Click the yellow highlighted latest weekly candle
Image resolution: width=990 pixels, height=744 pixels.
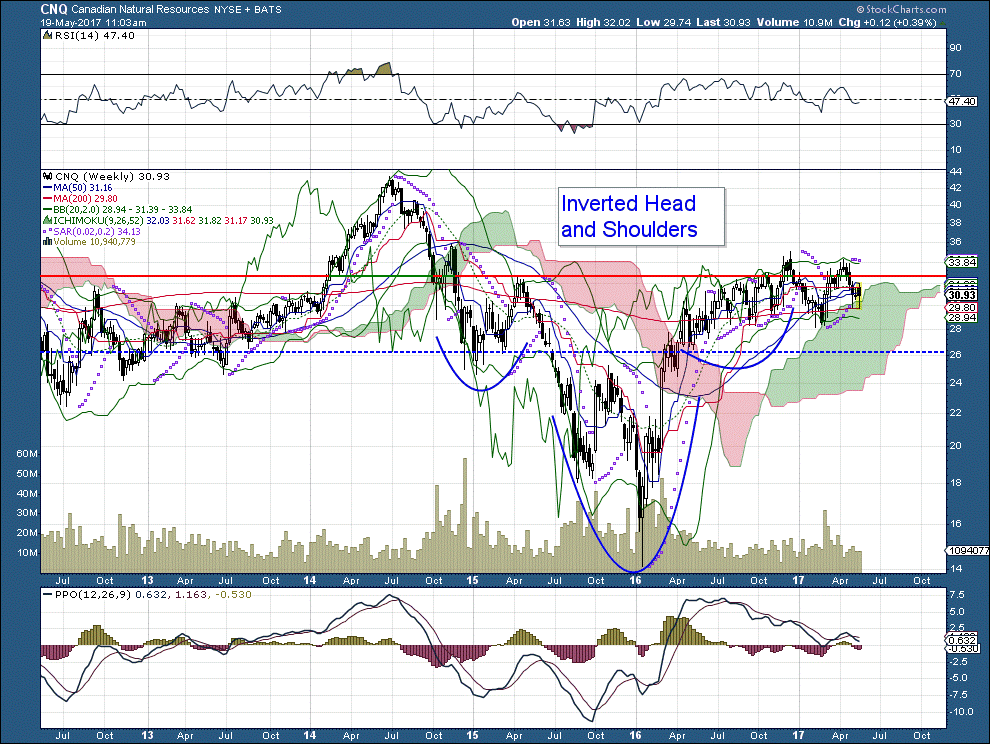[x=857, y=295]
